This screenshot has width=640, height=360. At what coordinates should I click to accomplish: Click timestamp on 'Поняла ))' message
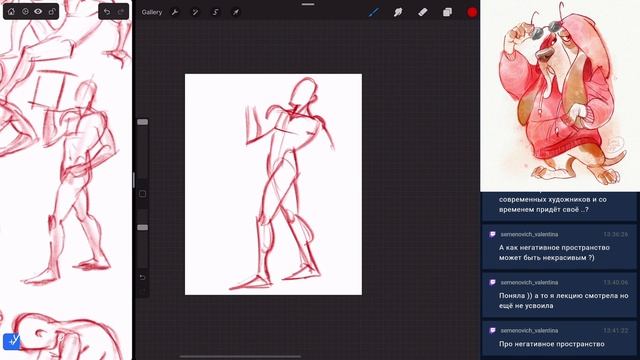[x=616, y=282]
